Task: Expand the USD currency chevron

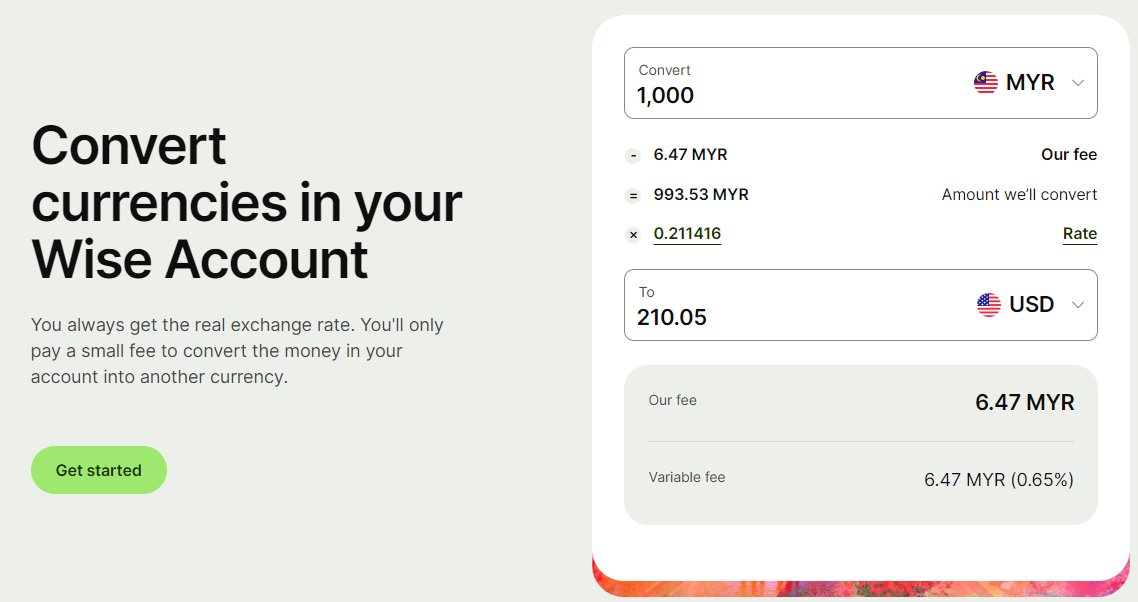Action: point(1078,305)
